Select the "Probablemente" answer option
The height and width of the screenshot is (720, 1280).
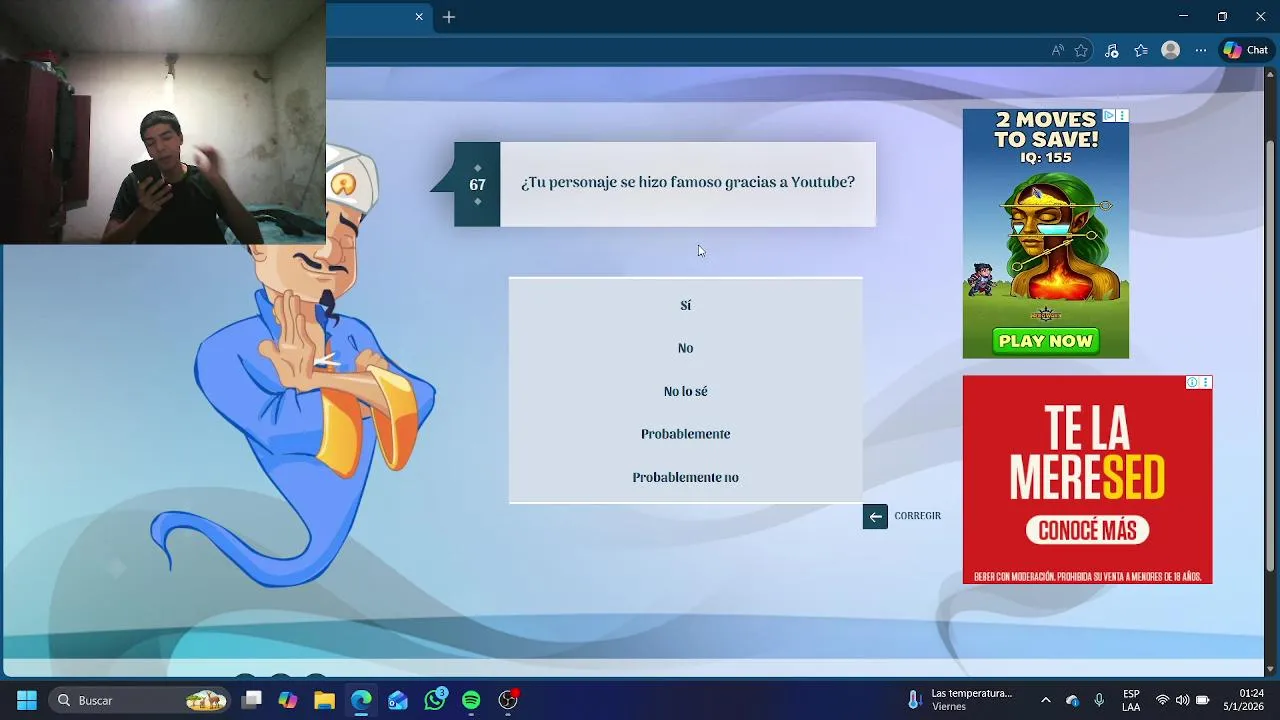(x=685, y=434)
